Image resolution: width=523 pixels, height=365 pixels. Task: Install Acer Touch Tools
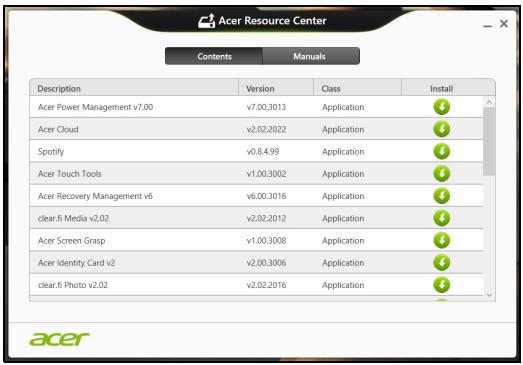pyautogui.click(x=442, y=174)
